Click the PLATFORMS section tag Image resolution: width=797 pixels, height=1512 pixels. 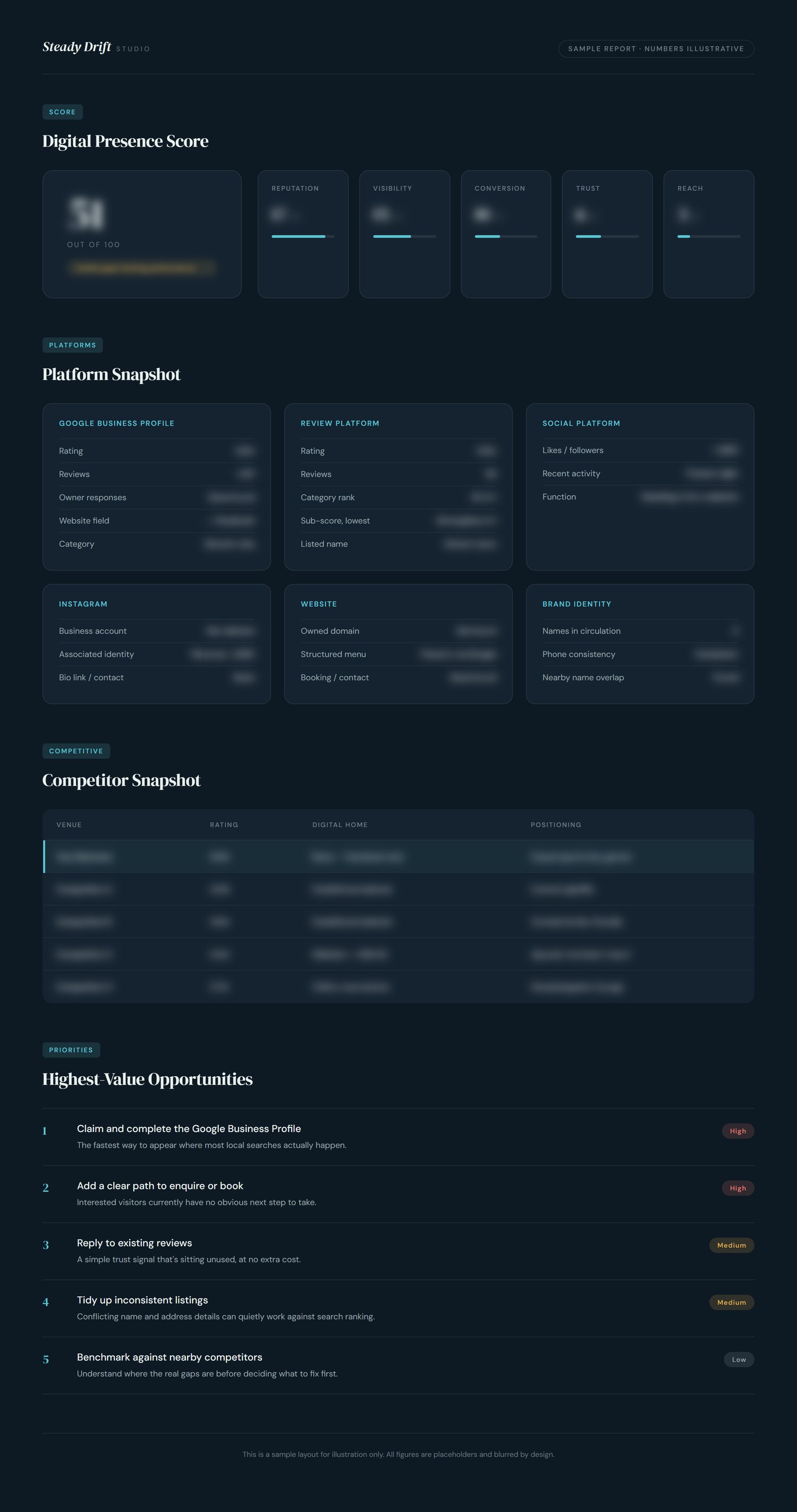[x=72, y=345]
